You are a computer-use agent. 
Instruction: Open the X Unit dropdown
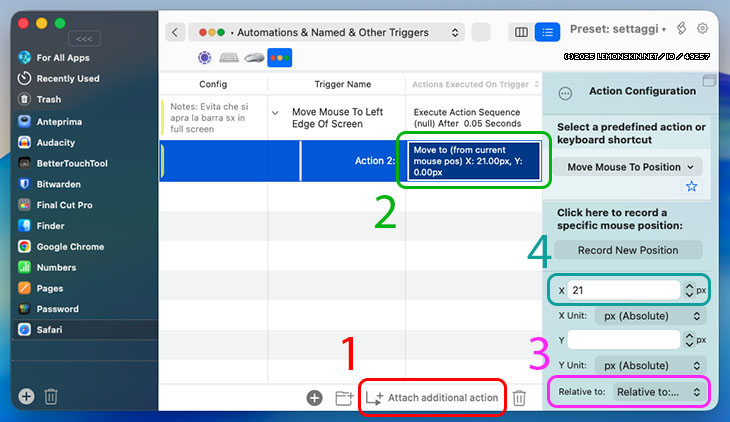point(649,315)
